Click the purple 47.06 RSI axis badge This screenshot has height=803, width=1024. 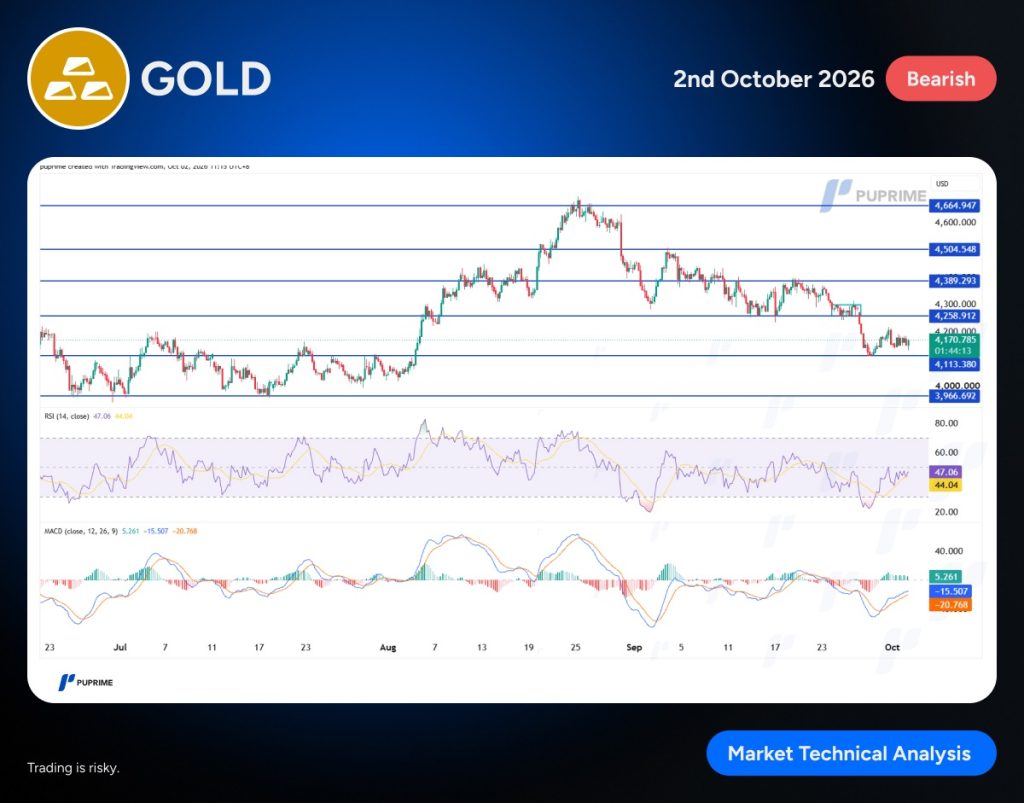click(946, 472)
